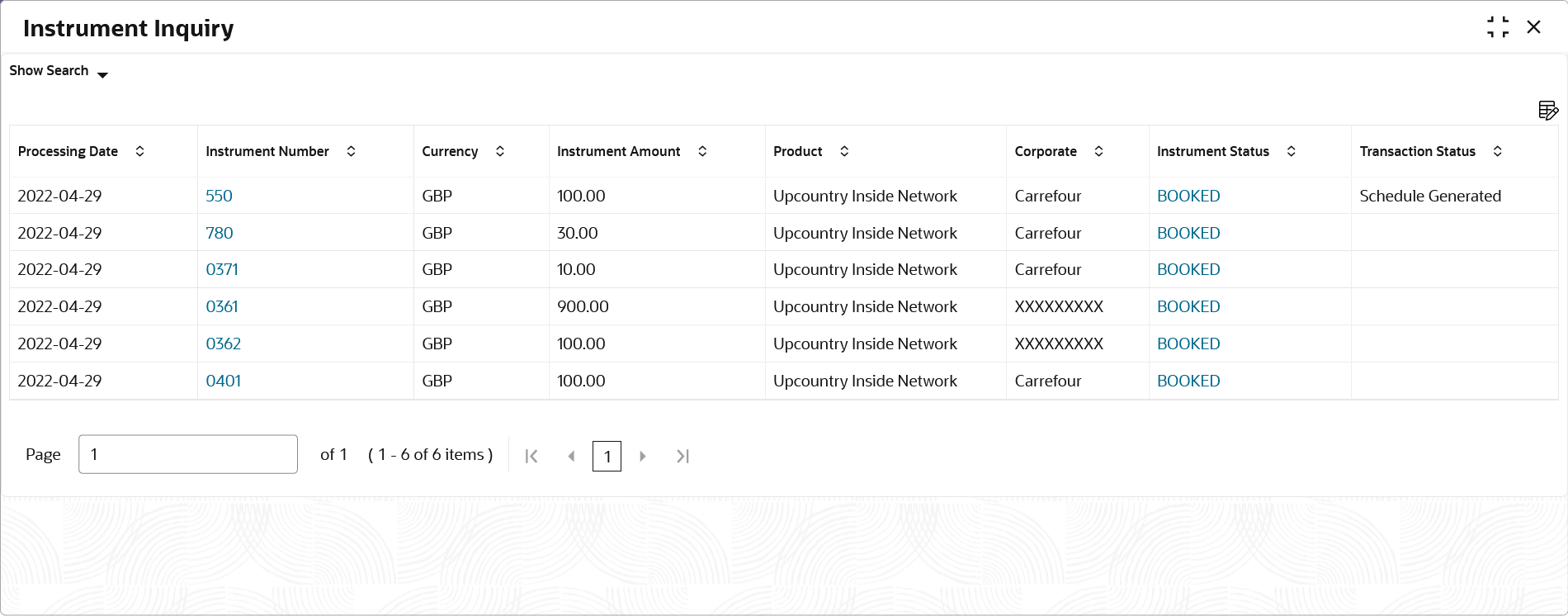Sort by Transaction Status column
Image resolution: width=1568 pixels, height=616 pixels.
1498,151
